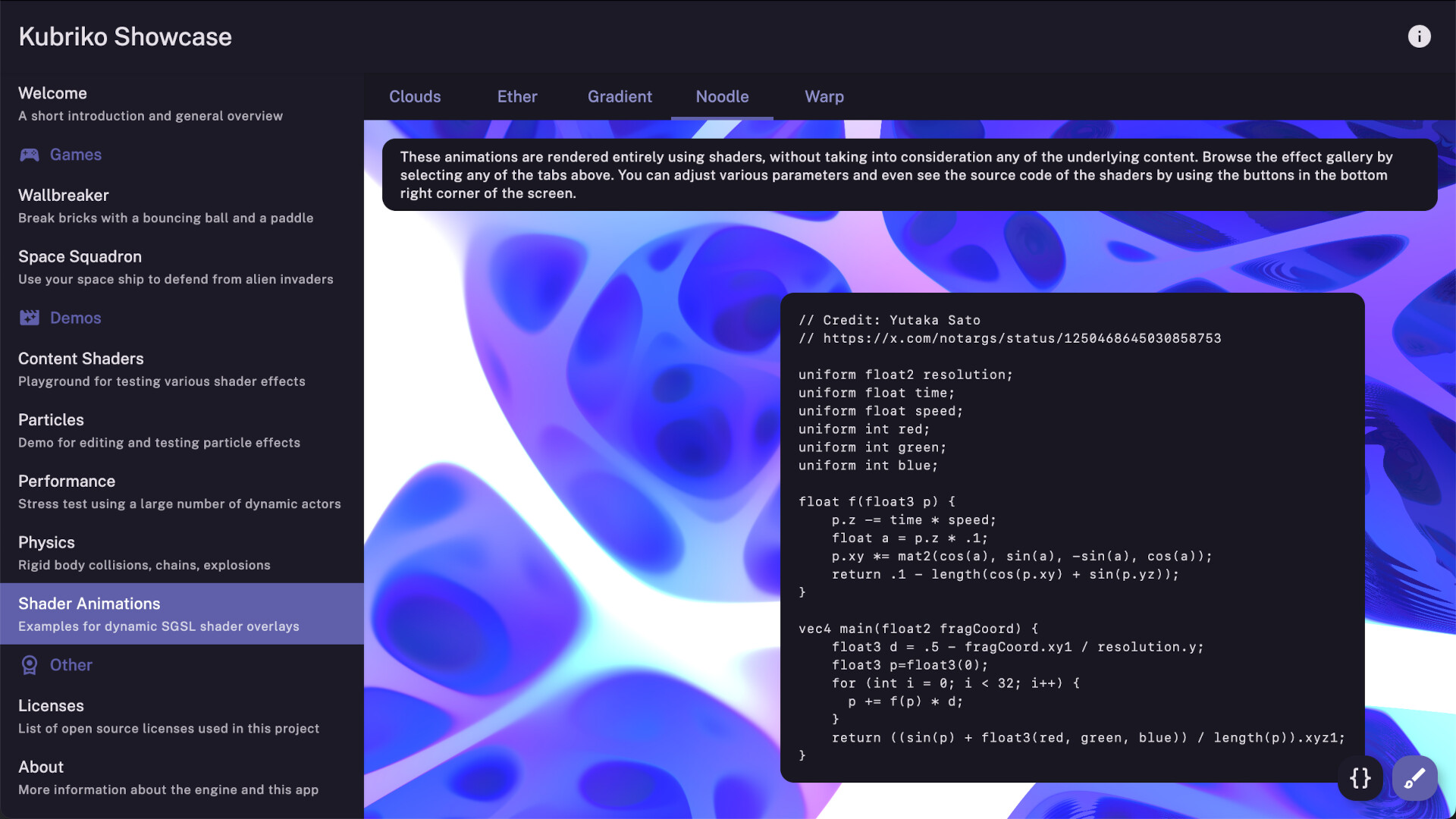Open the Licenses page
The image size is (1456, 819).
pos(182,717)
